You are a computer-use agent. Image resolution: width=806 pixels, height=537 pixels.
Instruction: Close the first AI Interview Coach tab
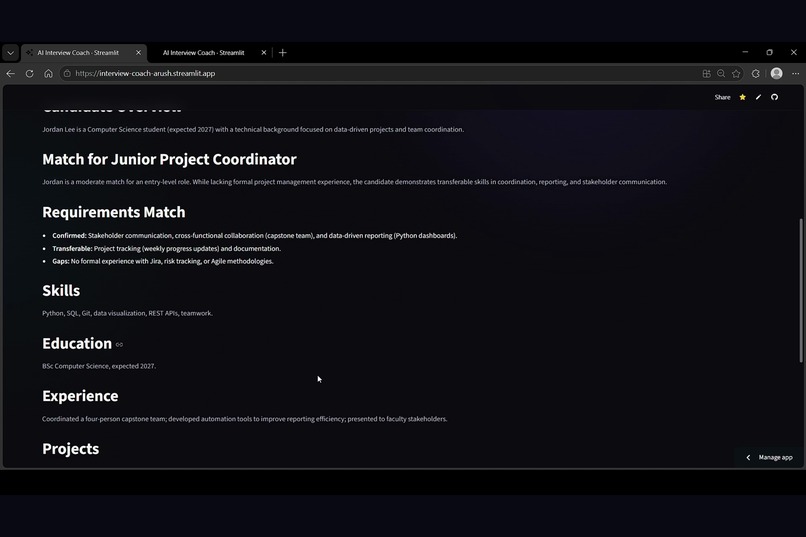(138, 52)
